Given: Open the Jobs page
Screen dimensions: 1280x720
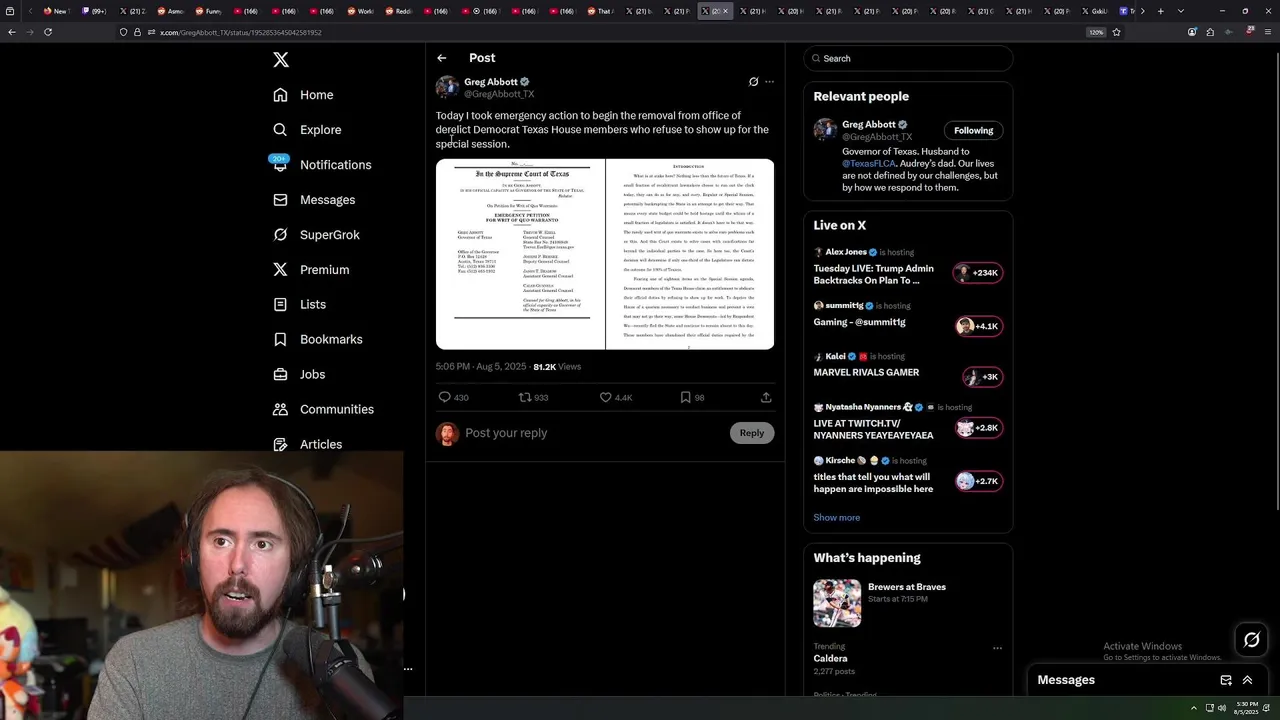Looking at the screenshot, I should pos(299,374).
